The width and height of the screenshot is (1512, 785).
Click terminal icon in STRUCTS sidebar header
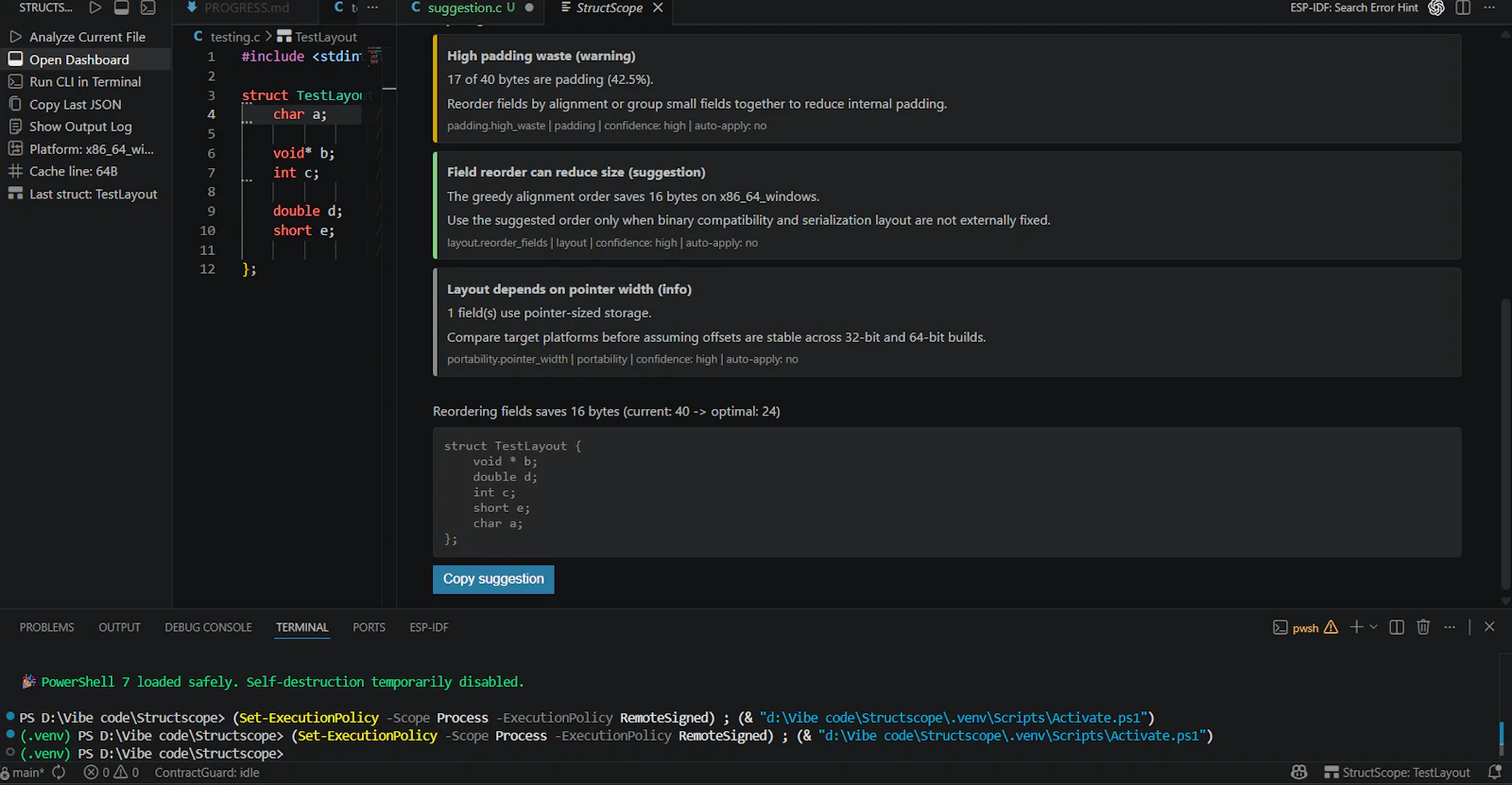148,8
